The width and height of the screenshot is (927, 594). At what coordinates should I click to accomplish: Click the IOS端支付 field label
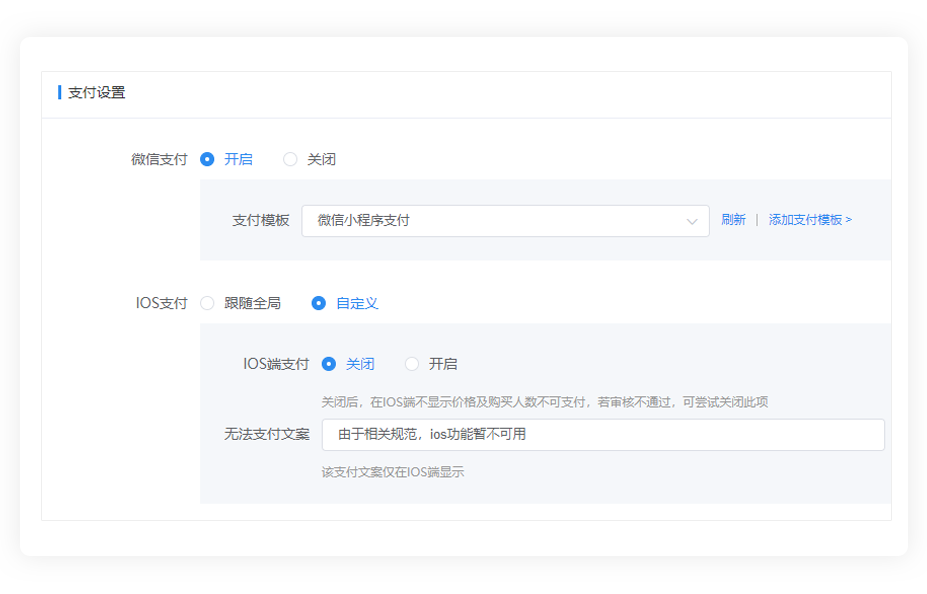pyautogui.click(x=276, y=364)
